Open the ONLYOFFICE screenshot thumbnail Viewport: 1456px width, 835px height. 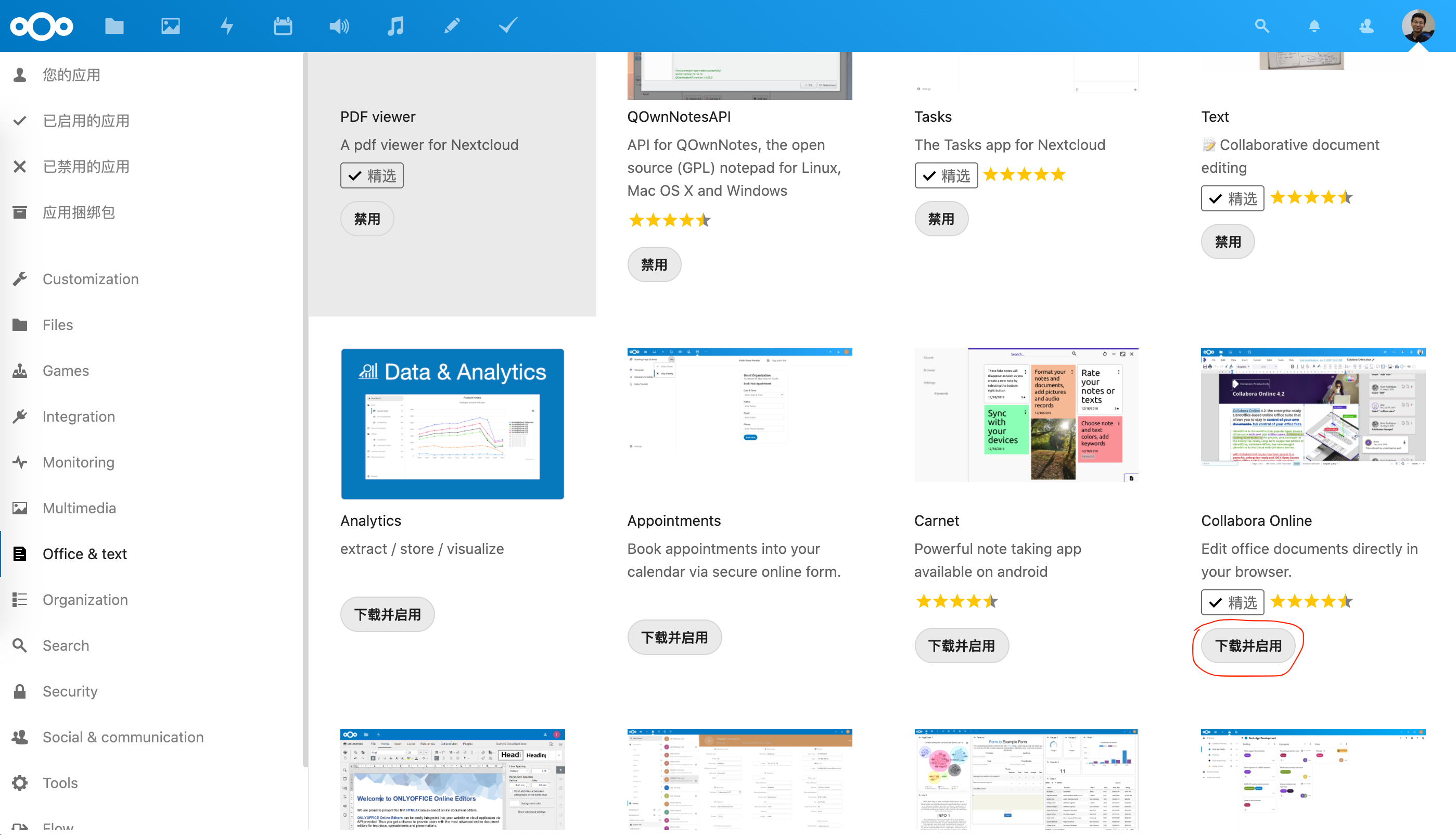tap(452, 779)
